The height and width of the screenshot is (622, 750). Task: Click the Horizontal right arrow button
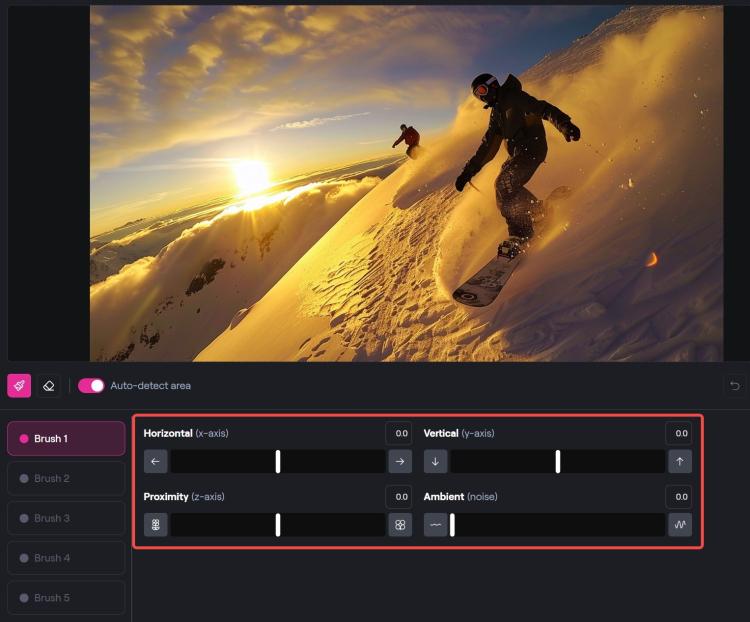[400, 461]
